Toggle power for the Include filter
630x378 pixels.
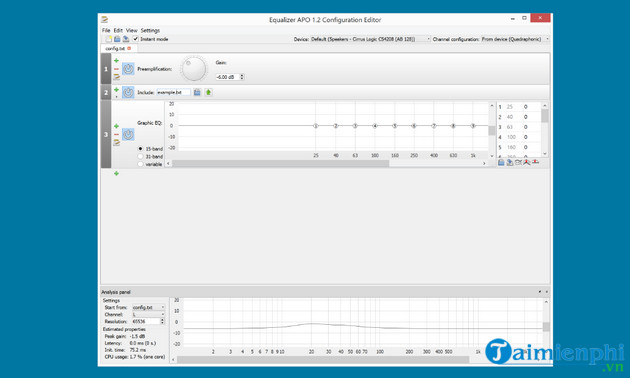(x=128, y=92)
